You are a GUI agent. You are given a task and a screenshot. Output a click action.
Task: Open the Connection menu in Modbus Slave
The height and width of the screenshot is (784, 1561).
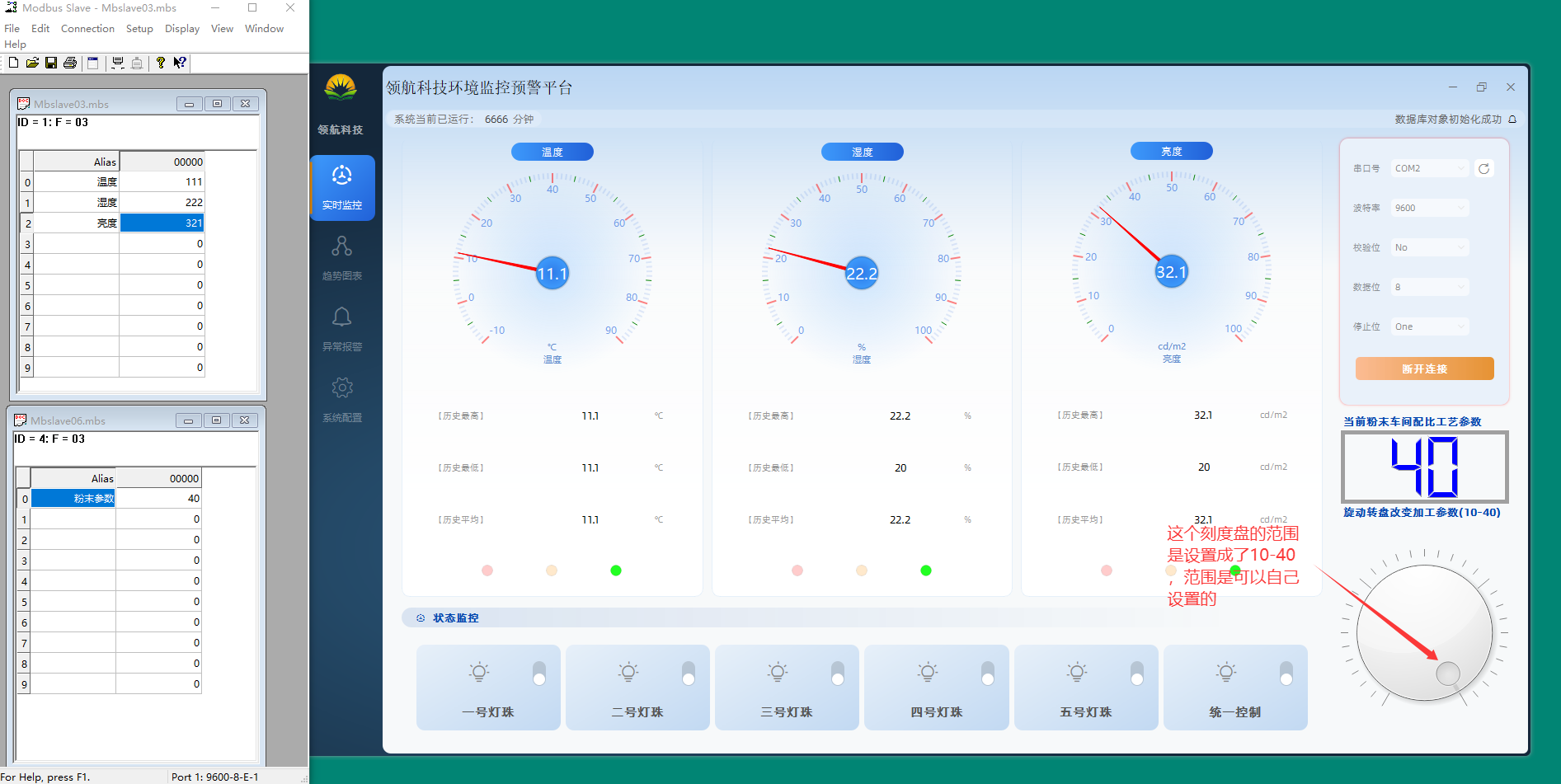[x=87, y=28]
